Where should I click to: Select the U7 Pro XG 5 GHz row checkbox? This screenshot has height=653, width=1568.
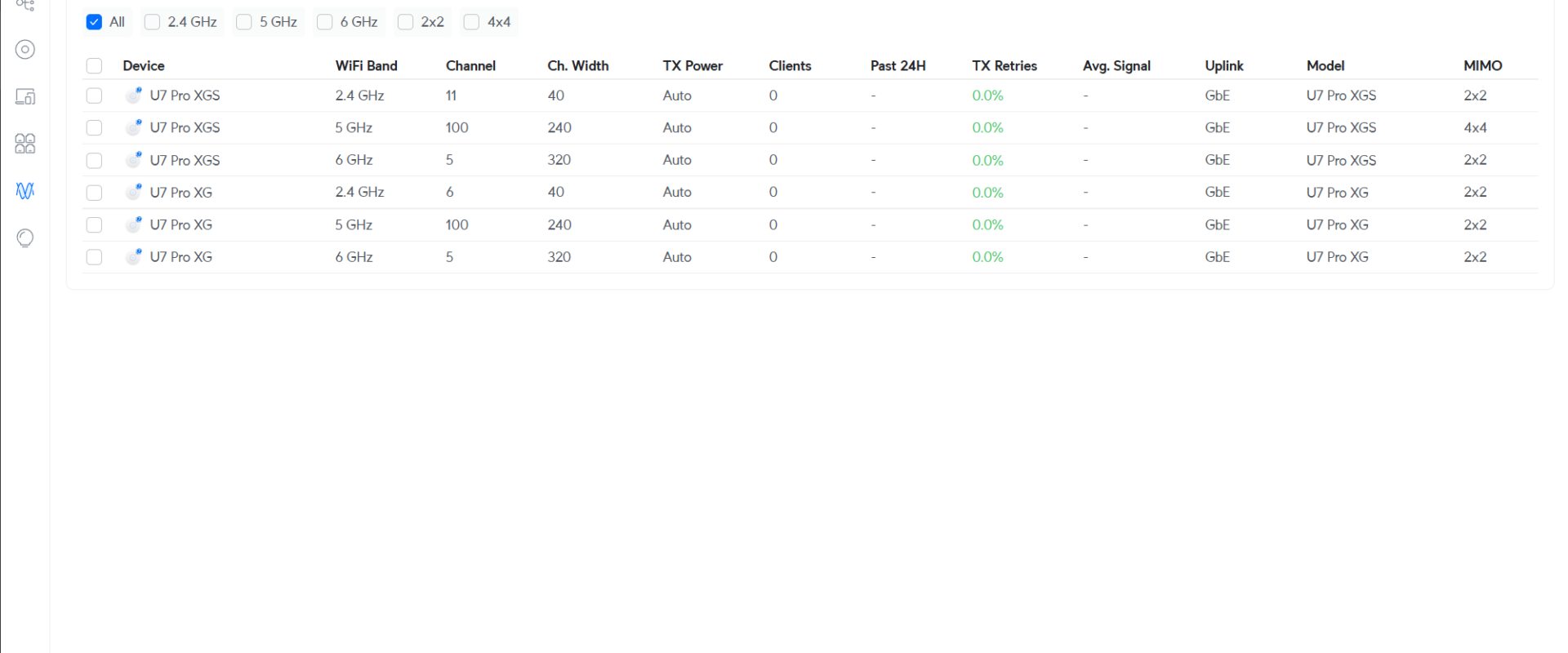(x=94, y=224)
